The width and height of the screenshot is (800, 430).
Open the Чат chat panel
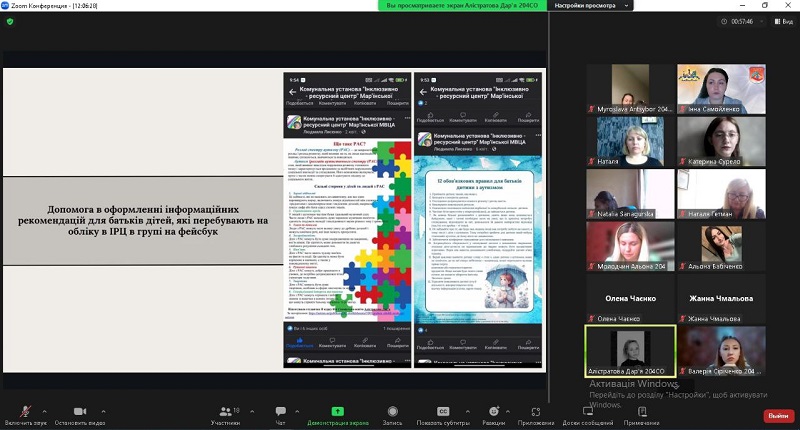click(281, 411)
